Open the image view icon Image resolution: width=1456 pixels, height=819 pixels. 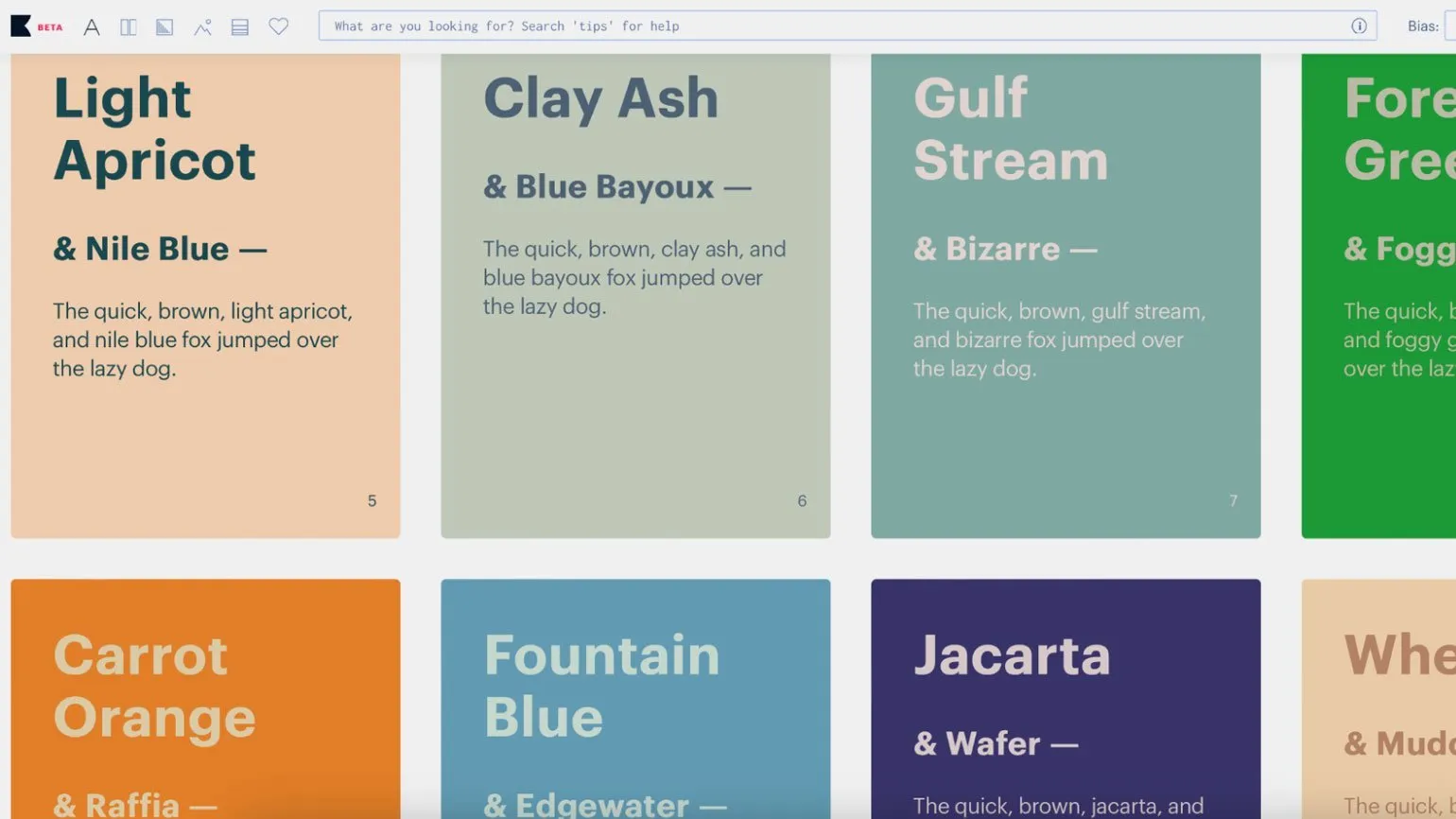click(202, 27)
